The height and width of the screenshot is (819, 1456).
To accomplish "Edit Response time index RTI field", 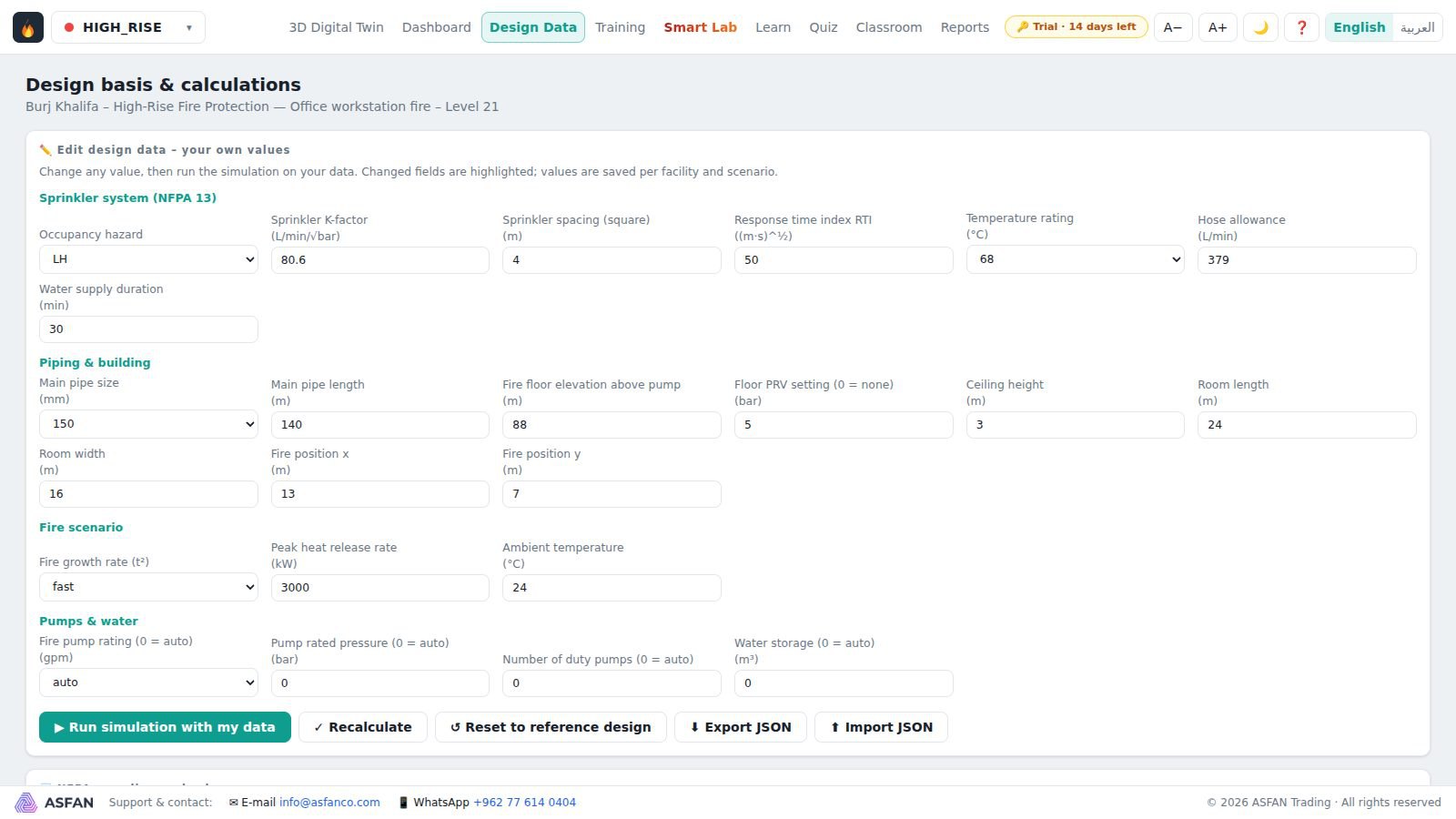I will pyautogui.click(x=844, y=260).
